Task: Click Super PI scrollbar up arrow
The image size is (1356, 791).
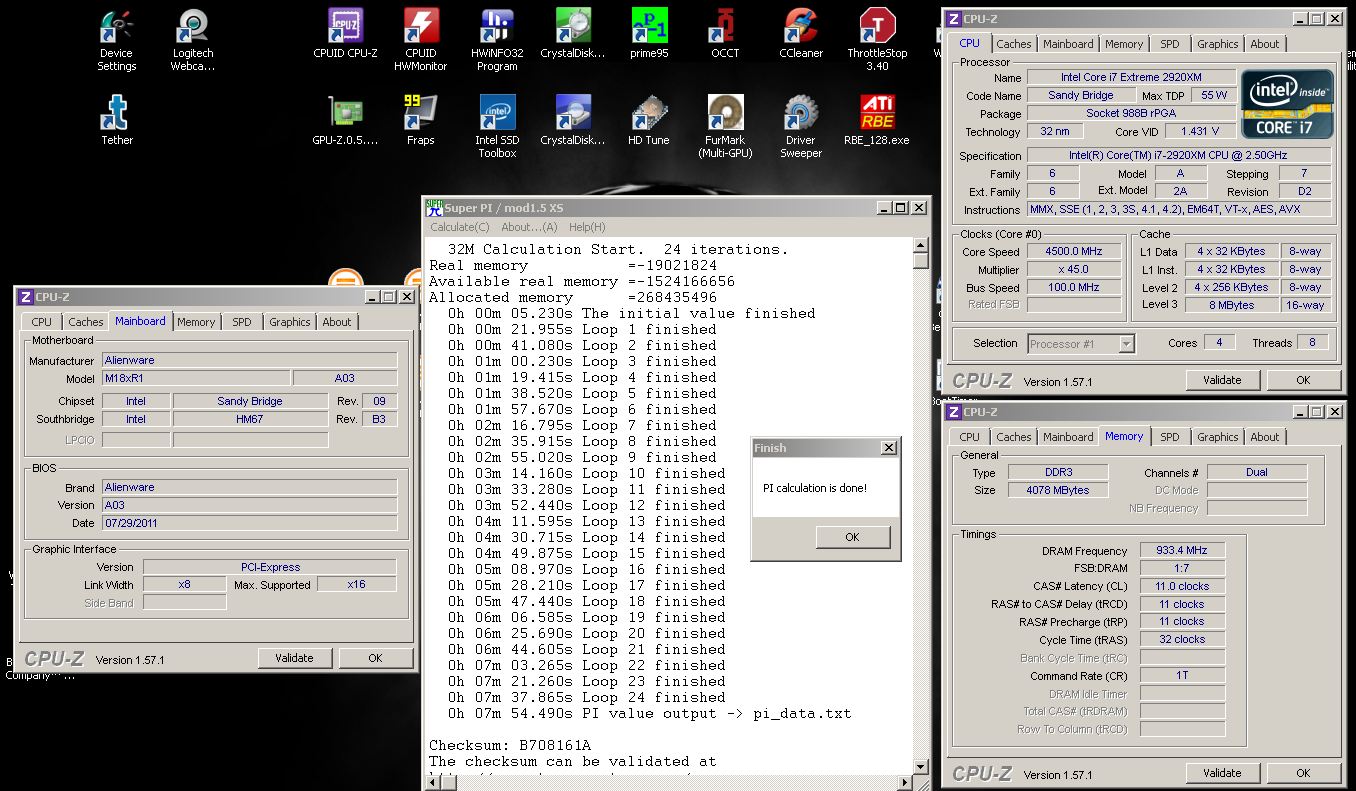Action: (x=921, y=246)
